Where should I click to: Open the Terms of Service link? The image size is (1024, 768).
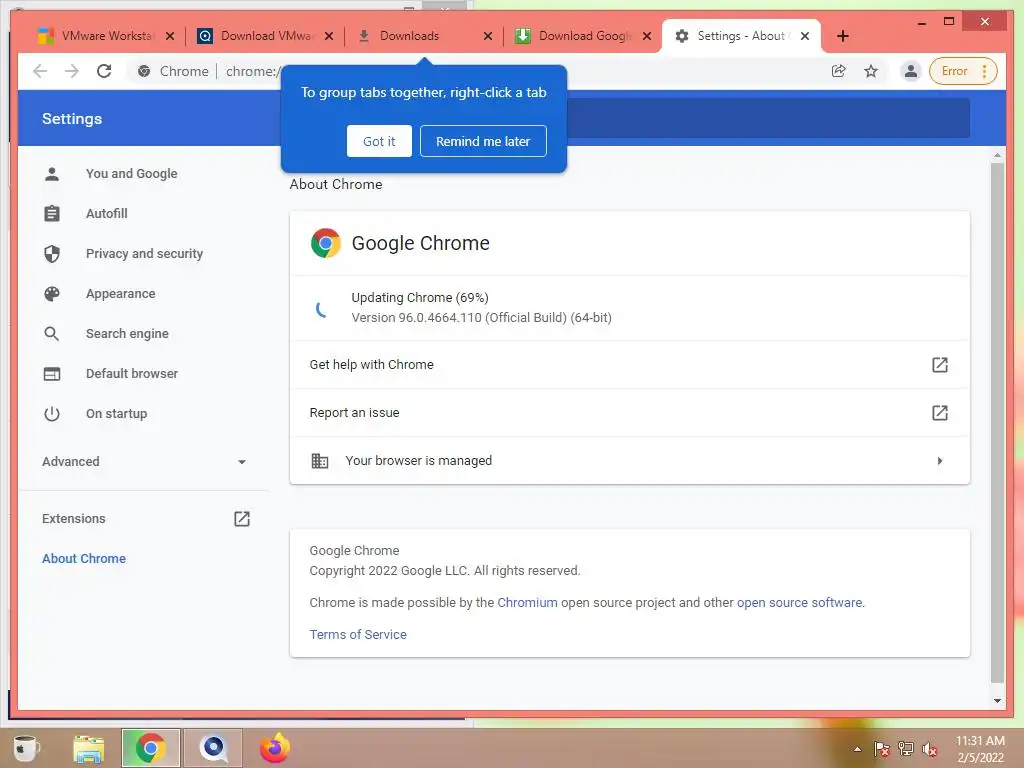(x=358, y=634)
